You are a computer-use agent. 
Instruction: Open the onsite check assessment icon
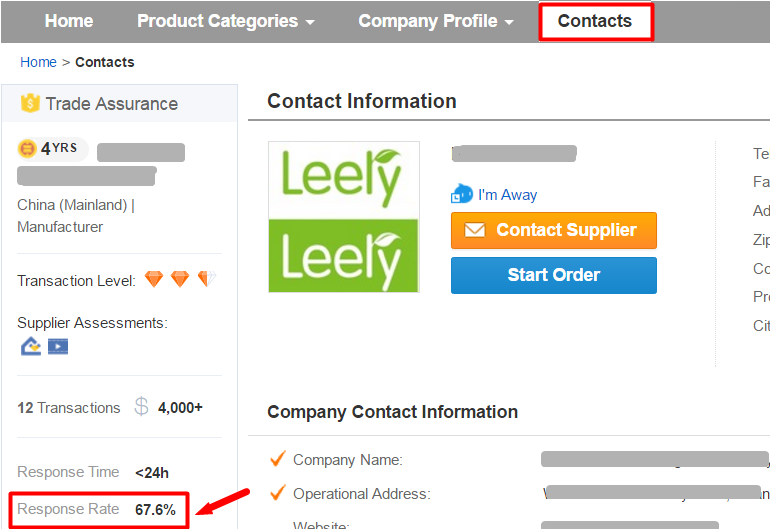click(x=31, y=346)
